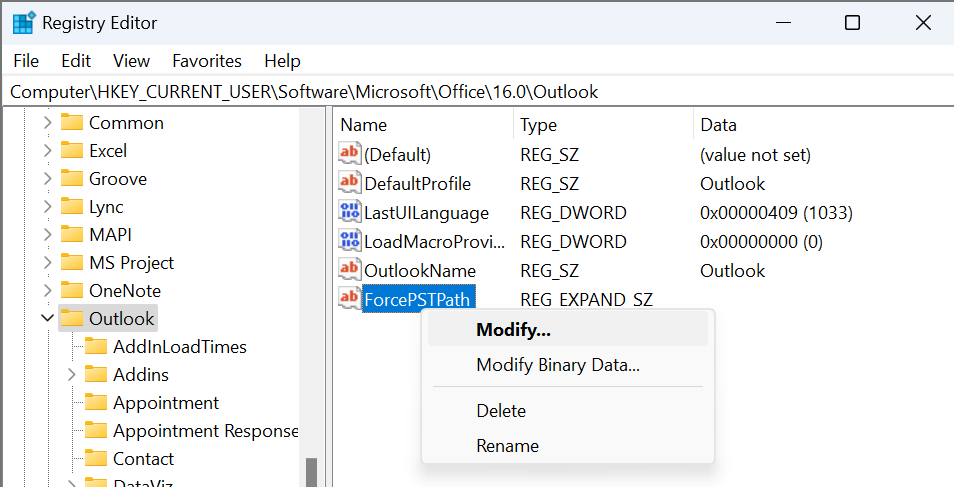
Task: Open the Favorites menu
Action: pyautogui.click(x=207, y=61)
